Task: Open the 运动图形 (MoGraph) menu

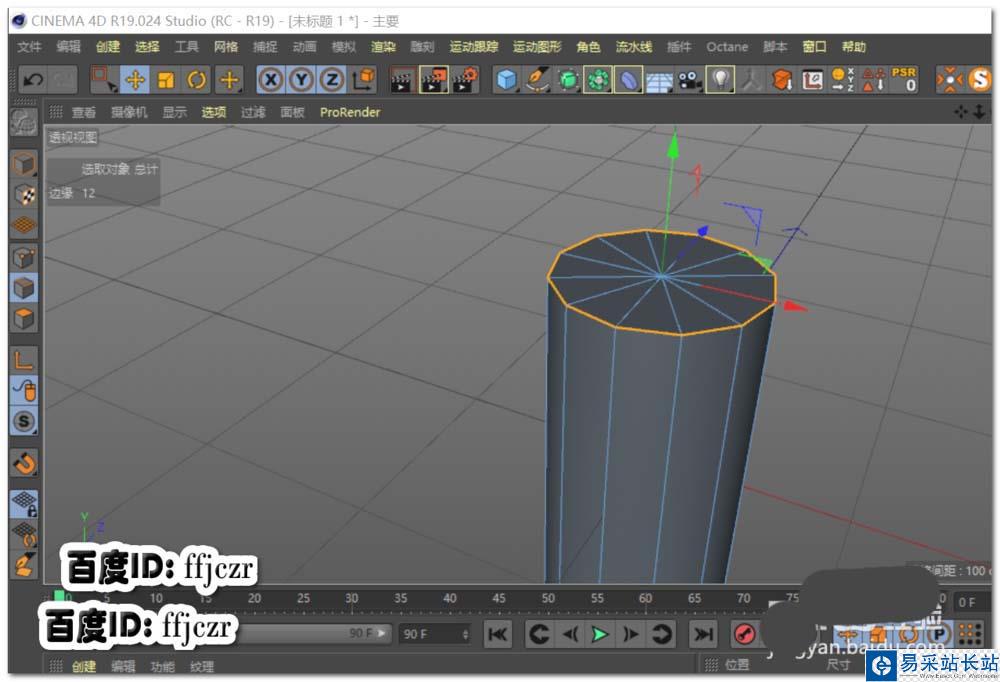Action: tap(537, 47)
